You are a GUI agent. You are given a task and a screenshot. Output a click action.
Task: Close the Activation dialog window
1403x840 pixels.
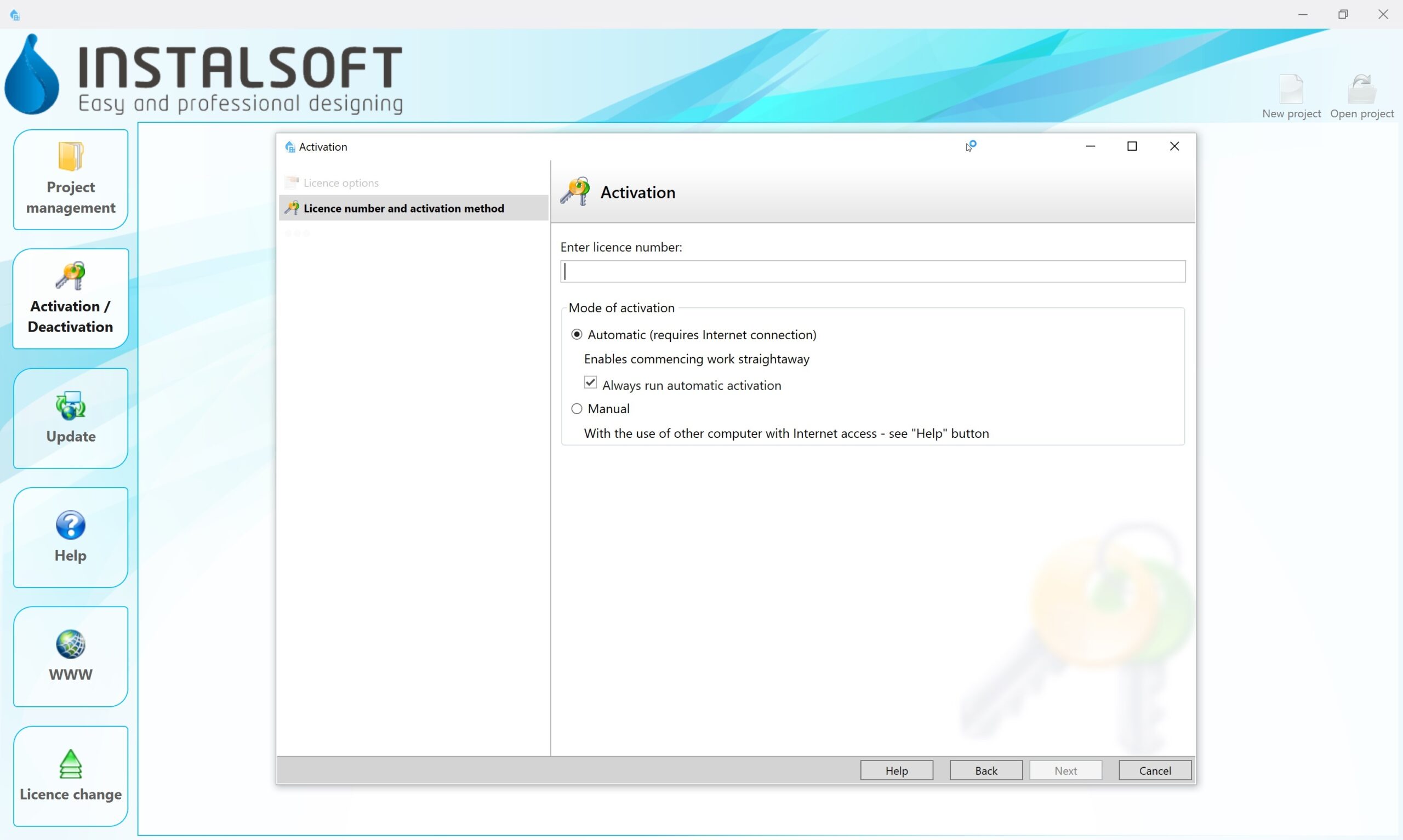pos(1174,147)
